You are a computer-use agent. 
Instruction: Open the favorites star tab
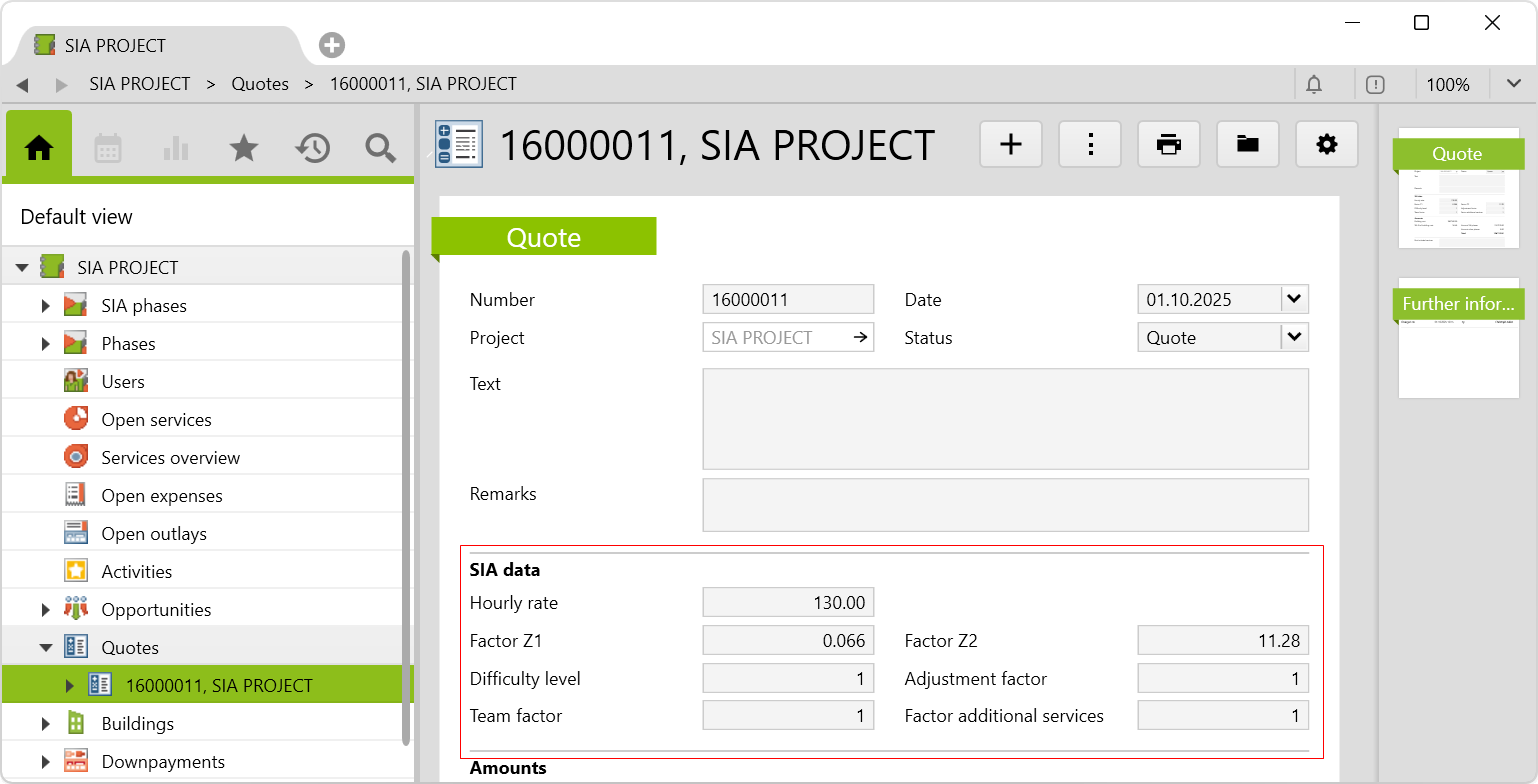point(243,148)
